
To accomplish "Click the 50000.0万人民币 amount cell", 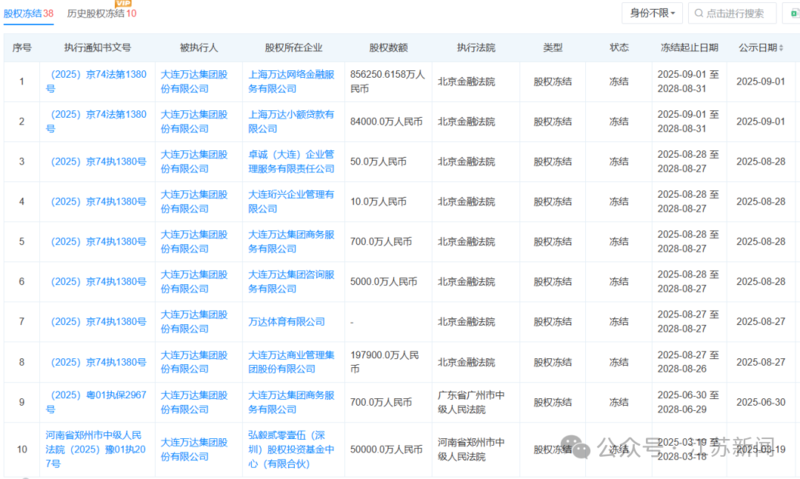I will (x=386, y=449).
